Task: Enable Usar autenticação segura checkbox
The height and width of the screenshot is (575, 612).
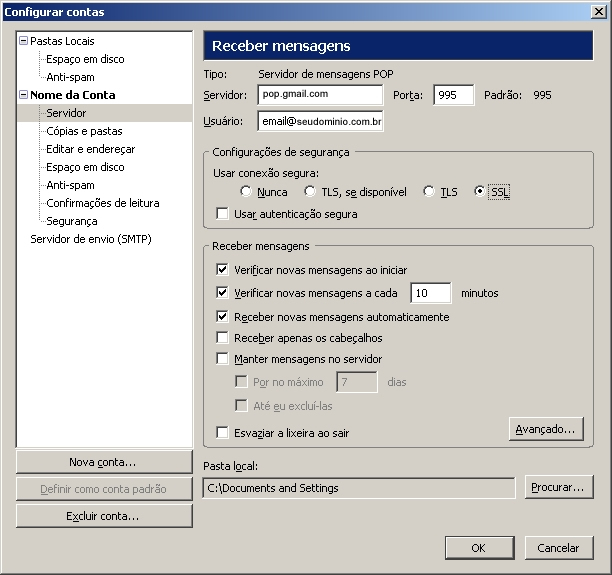Action: [222, 214]
